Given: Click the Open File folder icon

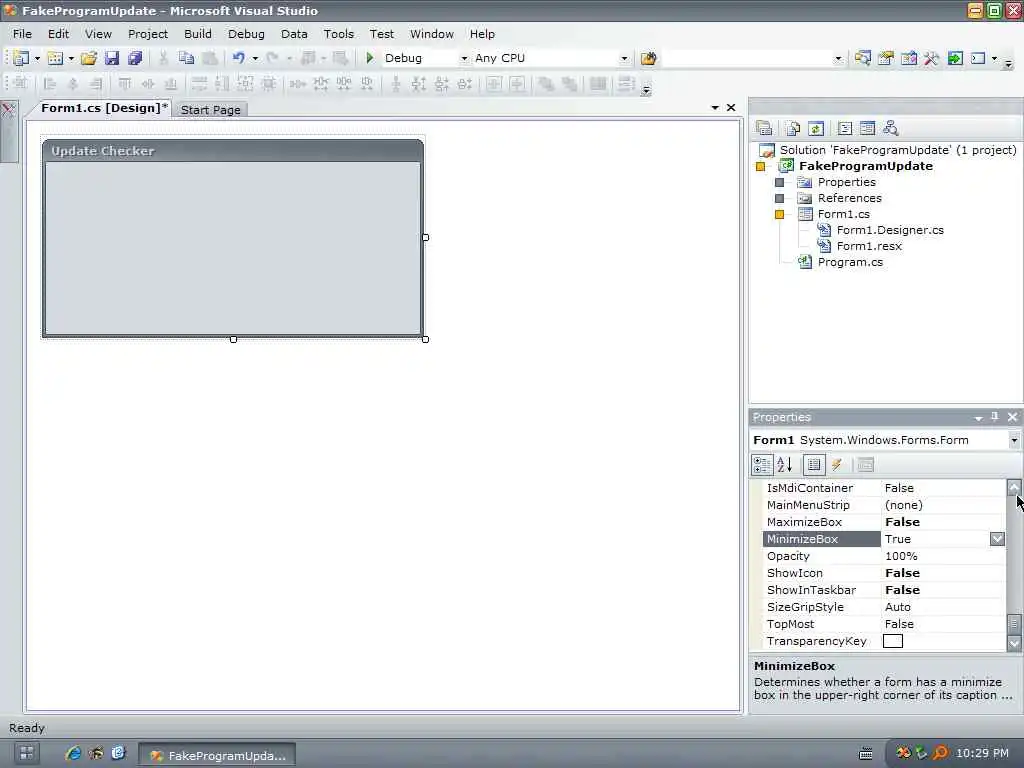Looking at the screenshot, I should [89, 58].
